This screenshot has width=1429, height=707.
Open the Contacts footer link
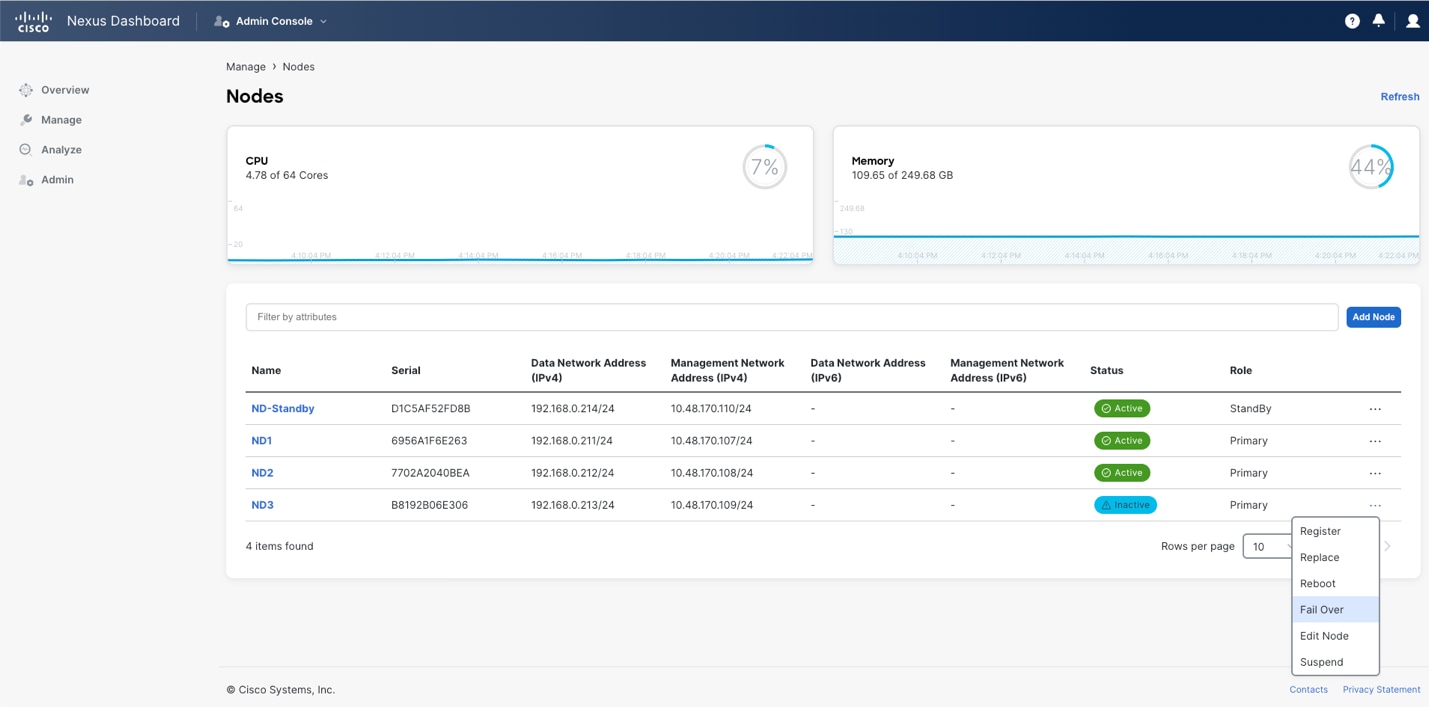pos(1308,689)
